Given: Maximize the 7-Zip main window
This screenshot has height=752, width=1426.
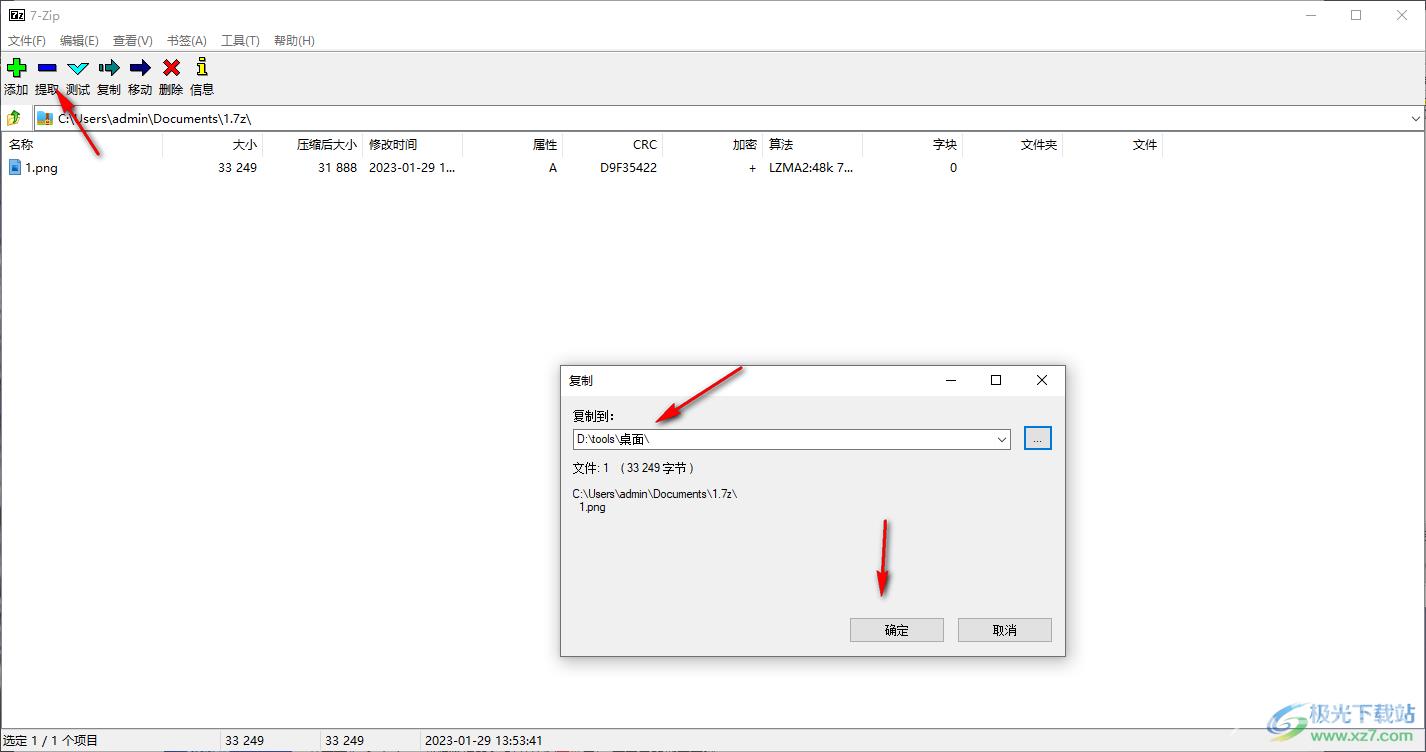Looking at the screenshot, I should pyautogui.click(x=1356, y=15).
